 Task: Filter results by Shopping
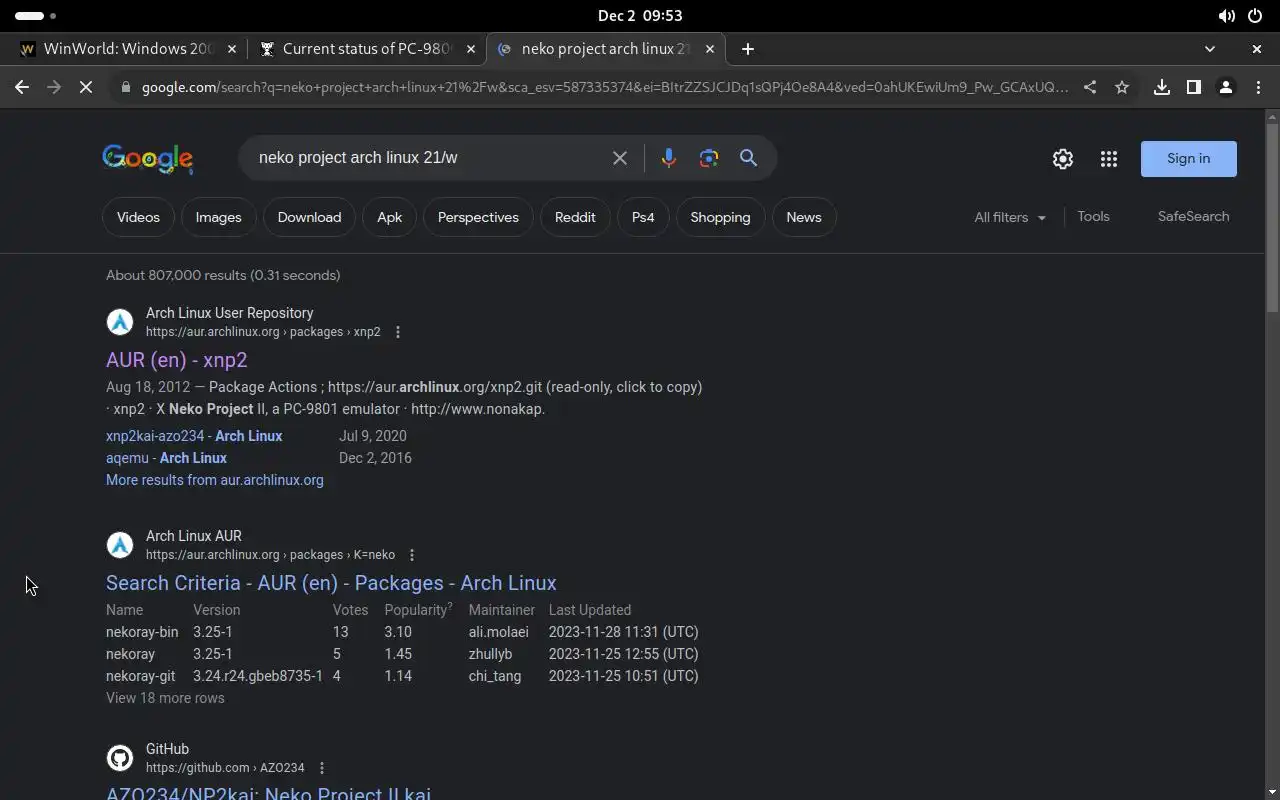720,217
